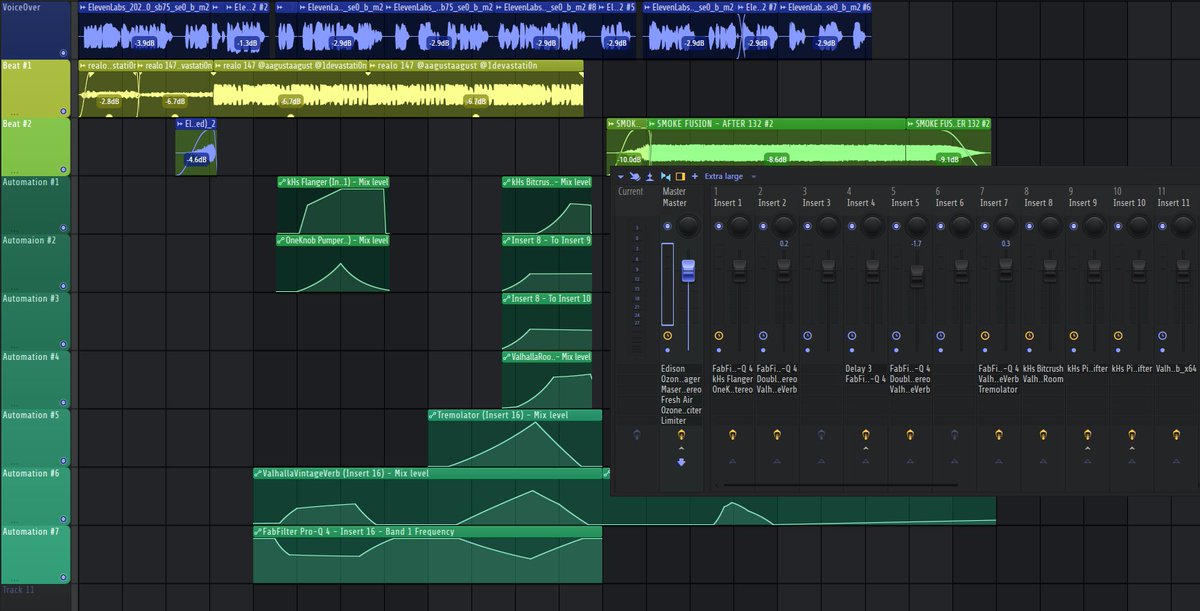Select the Current mixer channel label
Screen dimensions: 1200x611
coord(631,191)
